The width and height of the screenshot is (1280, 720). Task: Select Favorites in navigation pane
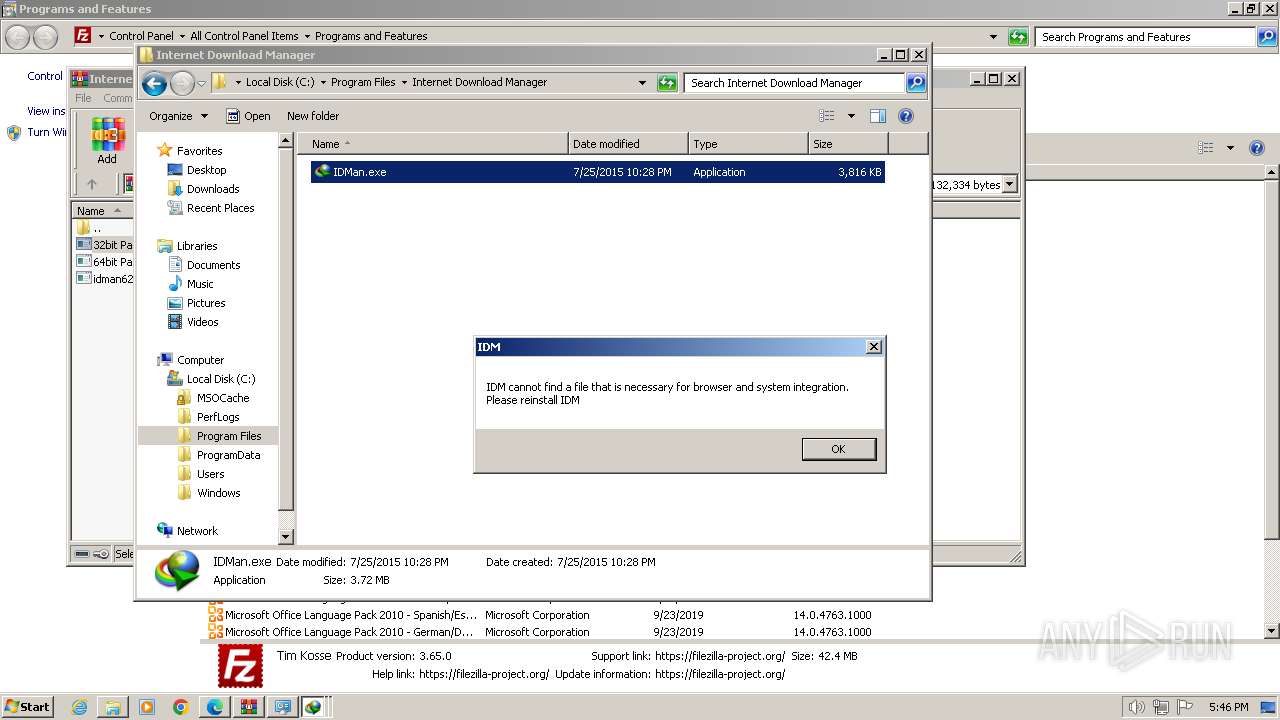click(x=199, y=151)
